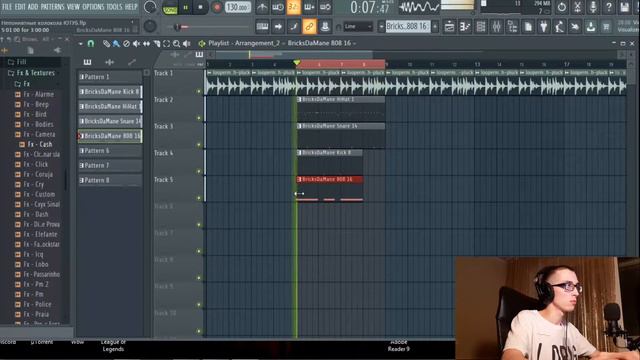Open the ADD menu
640x360 pixels.
[33, 7]
